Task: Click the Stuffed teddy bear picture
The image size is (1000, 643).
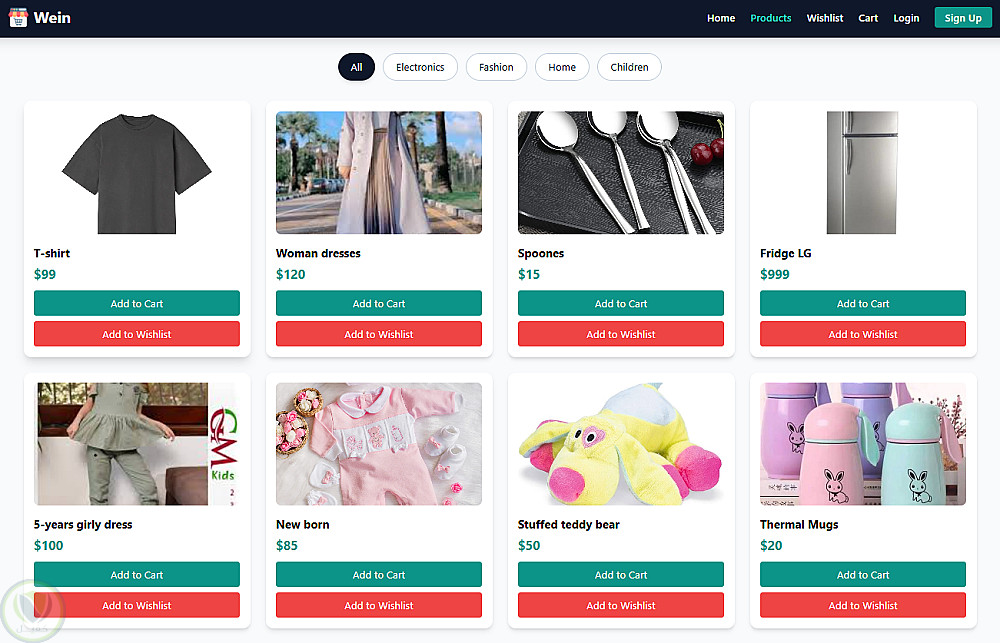Action: point(621,444)
